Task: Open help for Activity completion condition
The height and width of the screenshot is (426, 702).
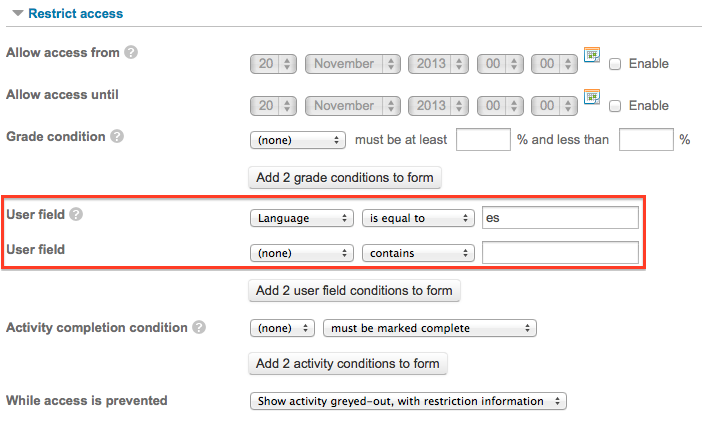Action: coord(199,327)
